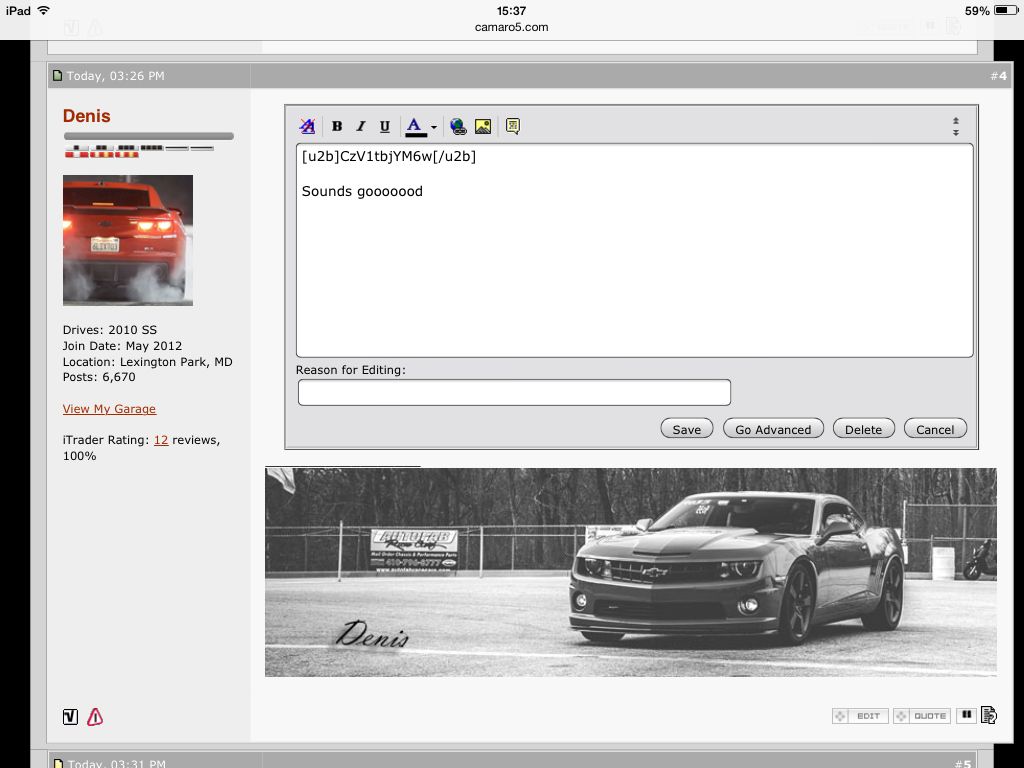The width and height of the screenshot is (1024, 768).
Task: Click the report post warning icon
Action: (x=95, y=716)
